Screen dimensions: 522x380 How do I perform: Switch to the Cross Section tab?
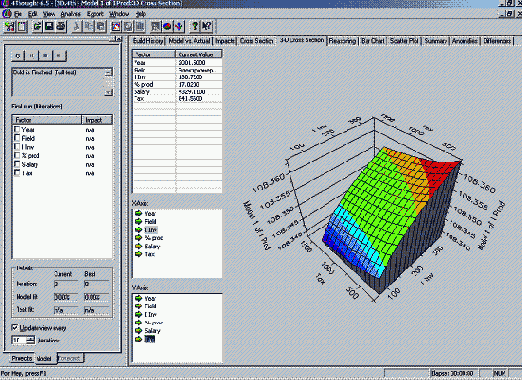point(256,41)
